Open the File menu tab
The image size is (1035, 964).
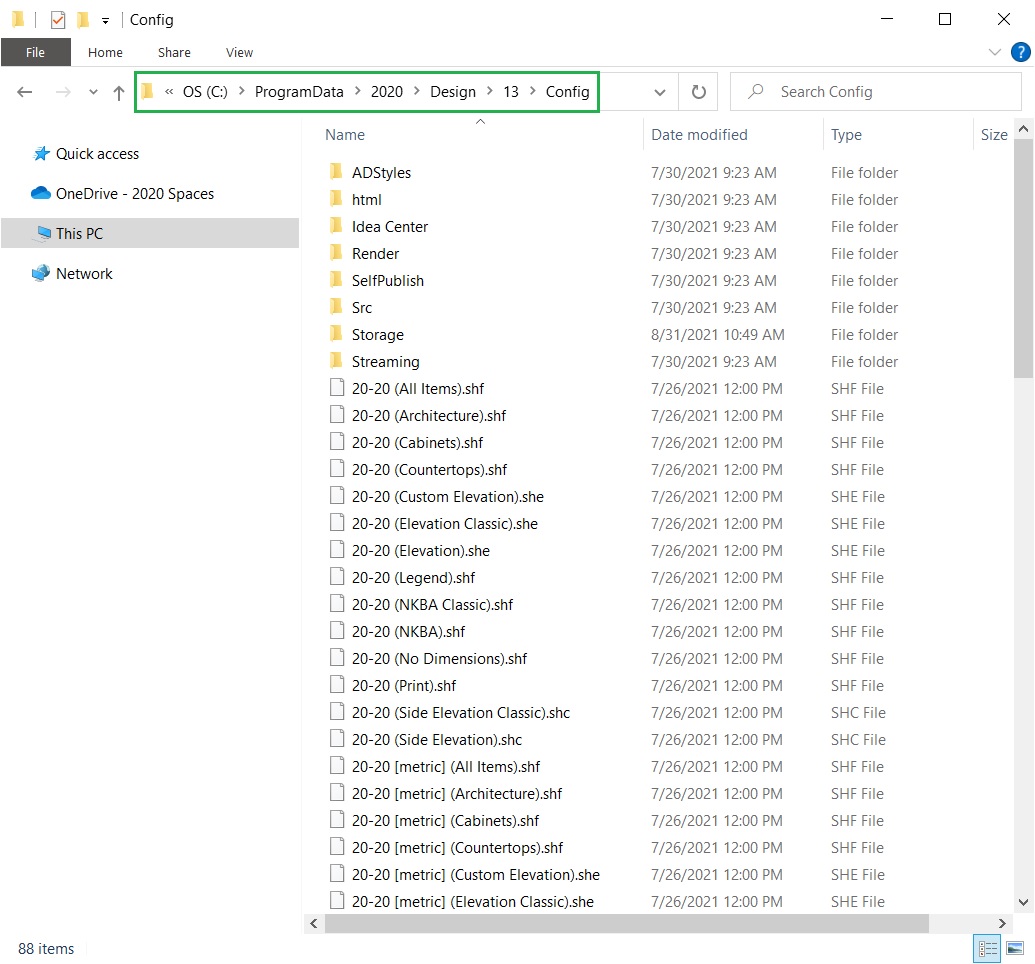[x=36, y=52]
